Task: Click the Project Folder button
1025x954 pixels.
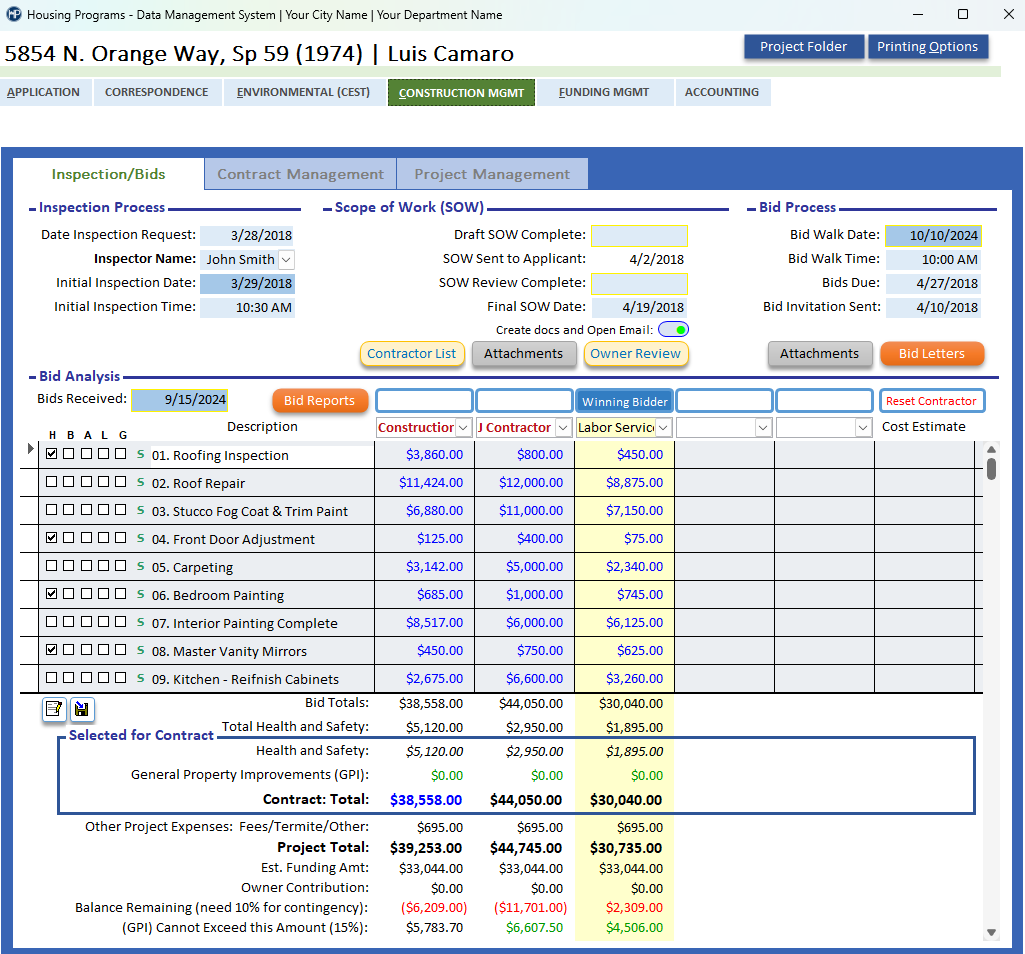Action: coord(803,46)
